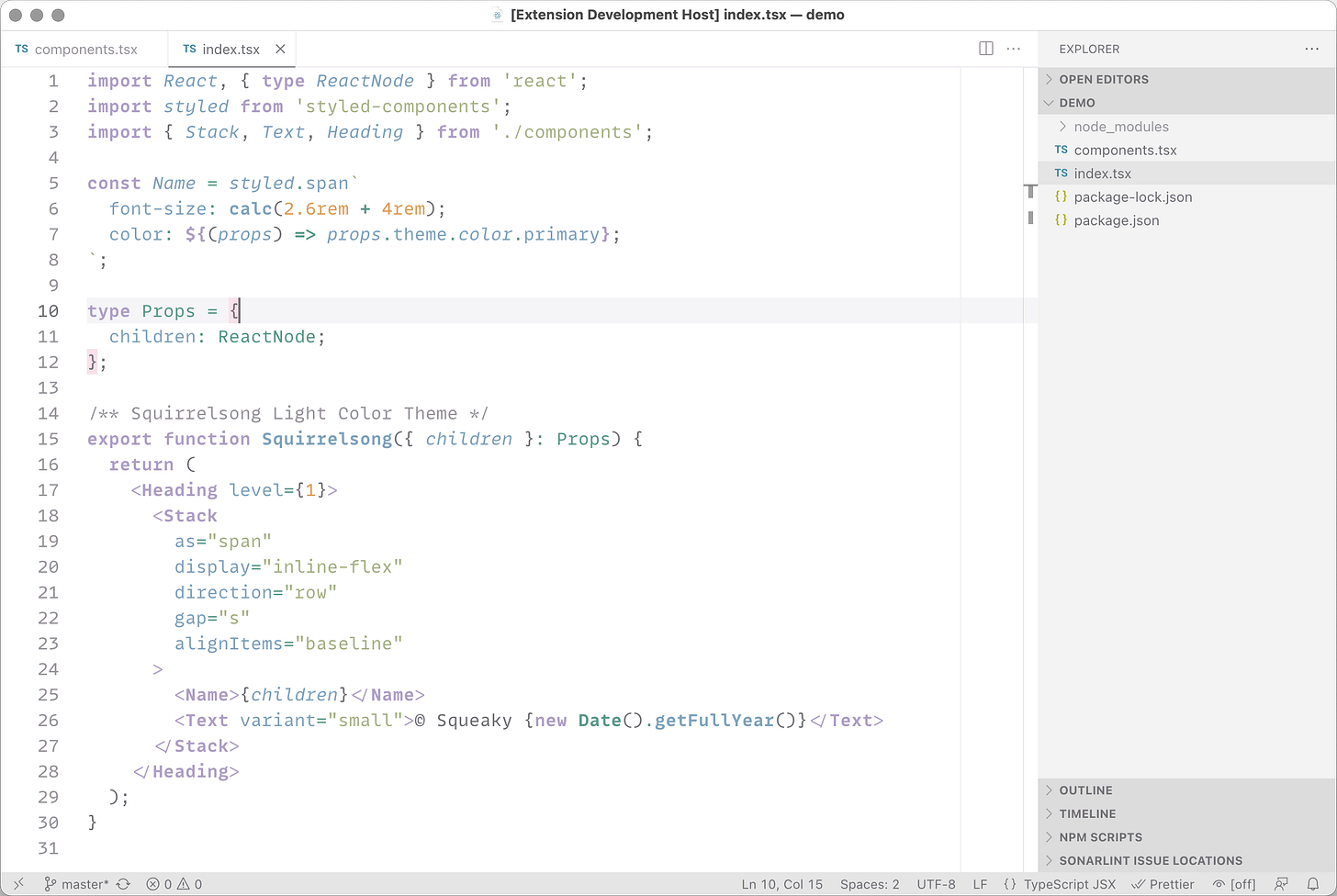Click the file icon in window title
The image size is (1337, 896).
pos(498,16)
